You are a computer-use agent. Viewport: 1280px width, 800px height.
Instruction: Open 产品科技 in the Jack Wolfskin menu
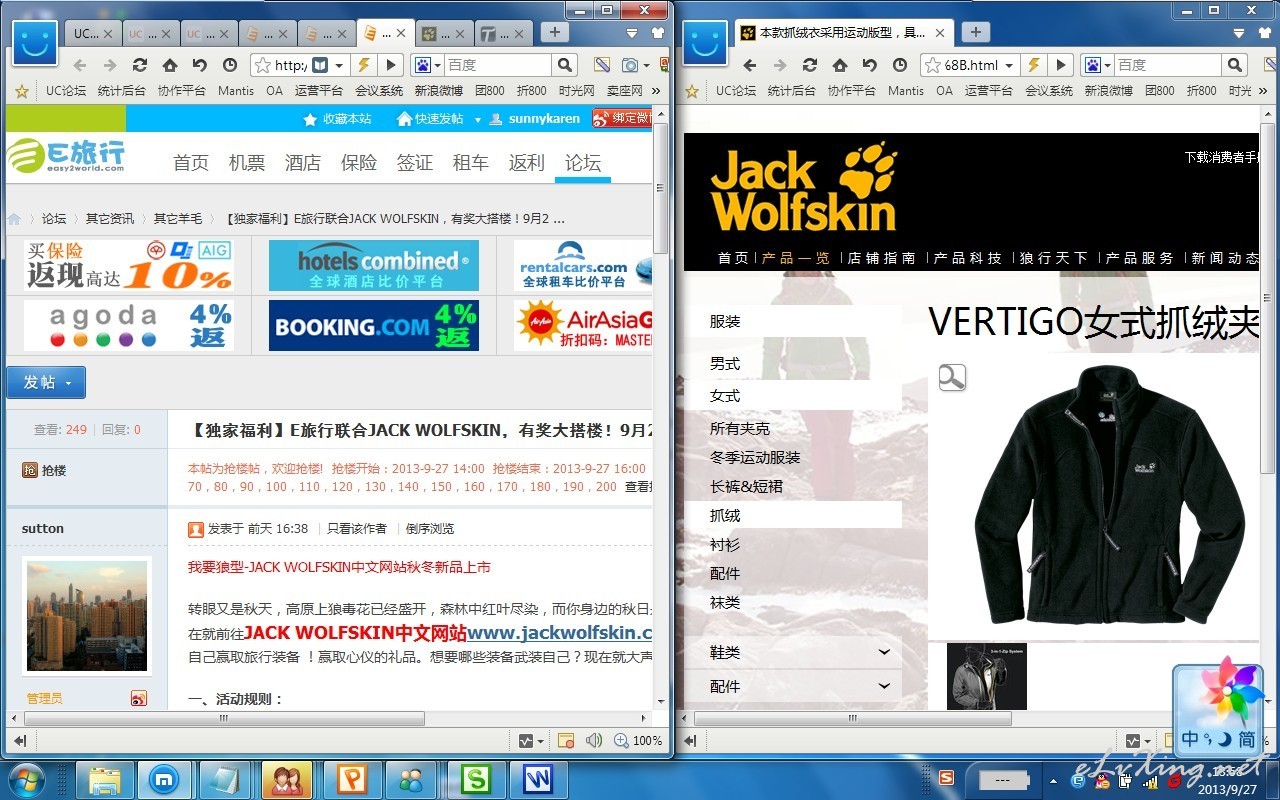coord(968,257)
